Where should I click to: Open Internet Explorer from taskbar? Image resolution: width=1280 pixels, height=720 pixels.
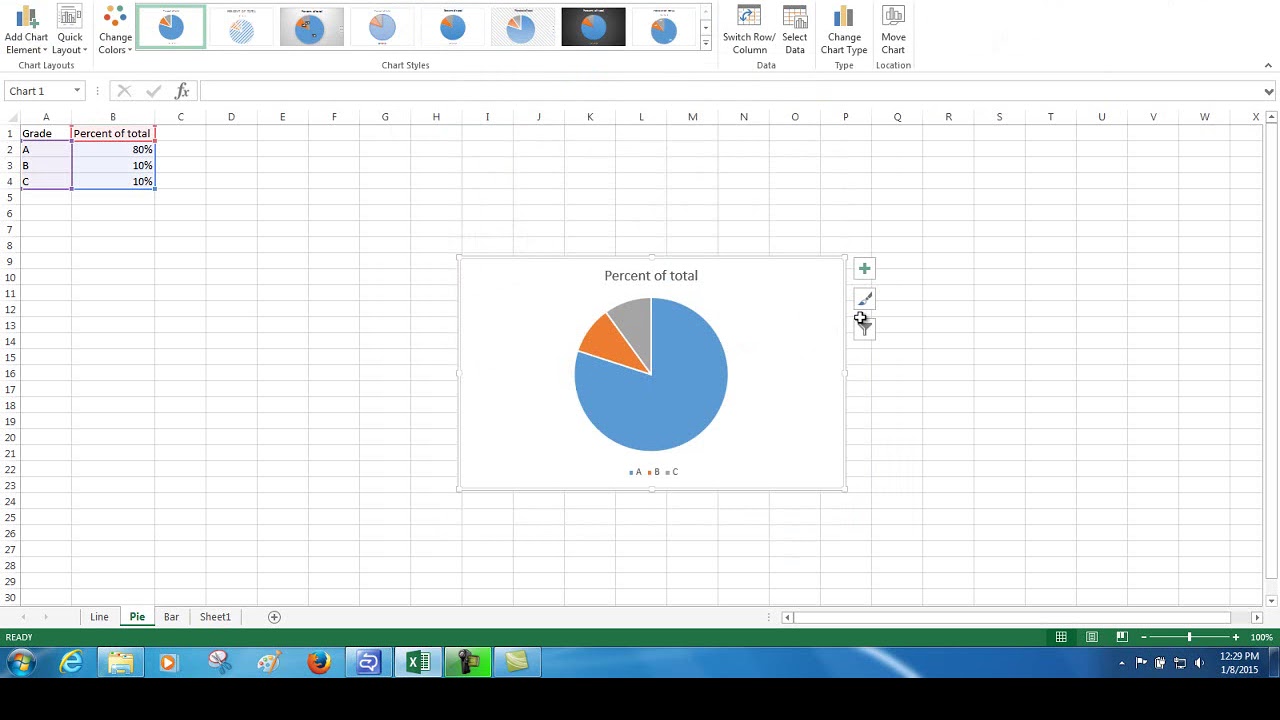point(72,662)
